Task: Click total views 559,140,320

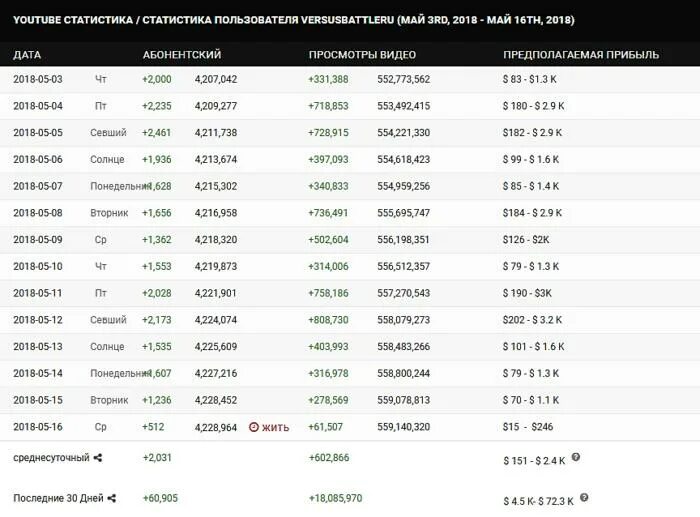Action: (404, 427)
